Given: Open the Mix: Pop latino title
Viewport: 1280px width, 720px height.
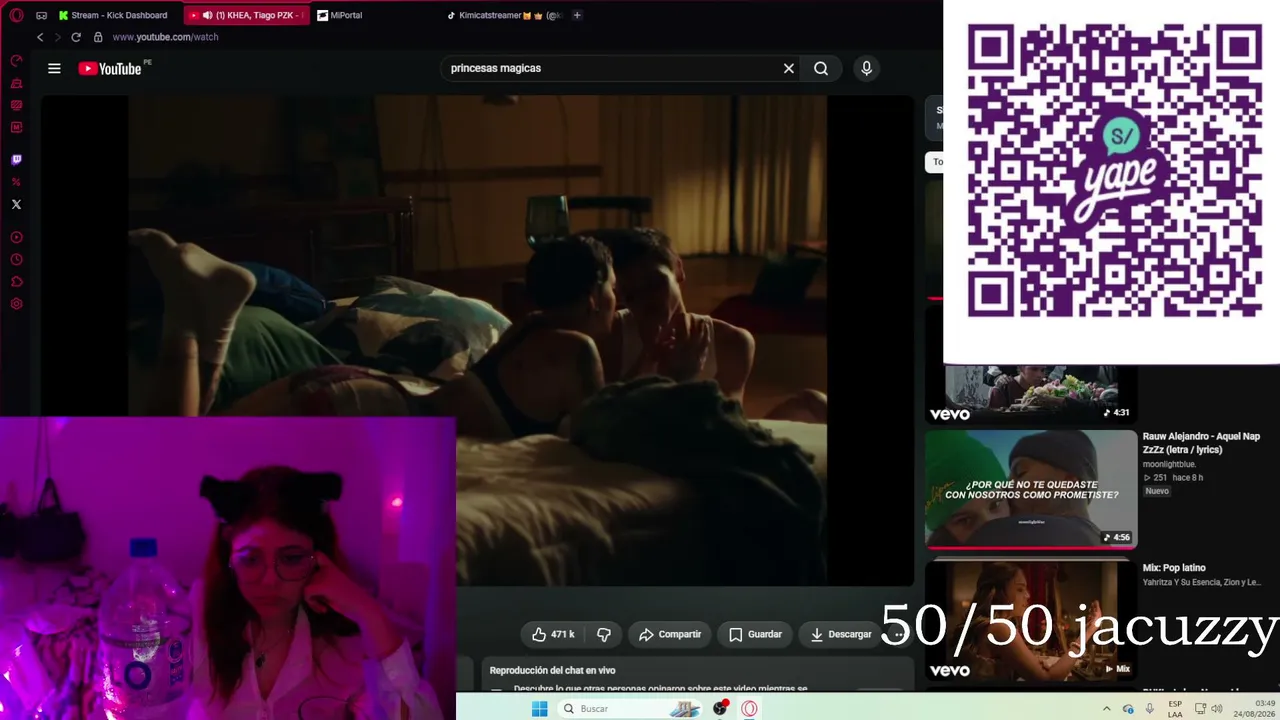Looking at the screenshot, I should point(1174,568).
